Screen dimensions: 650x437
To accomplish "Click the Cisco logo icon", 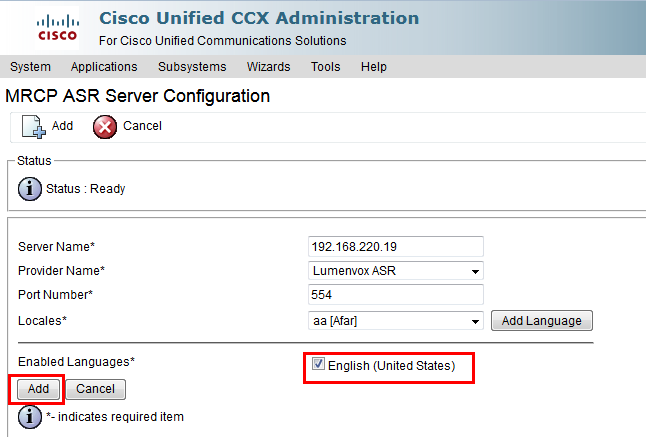I will 57,28.
